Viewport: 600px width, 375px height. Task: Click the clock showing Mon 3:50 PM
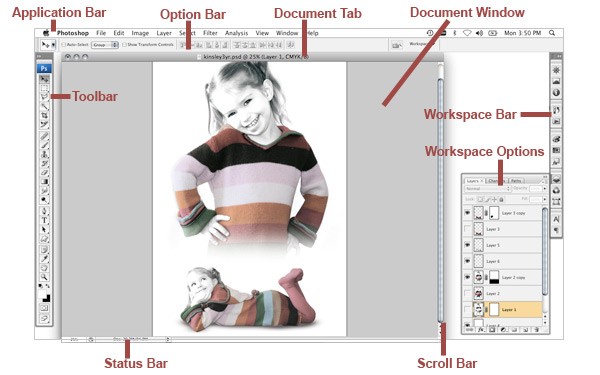[522, 33]
